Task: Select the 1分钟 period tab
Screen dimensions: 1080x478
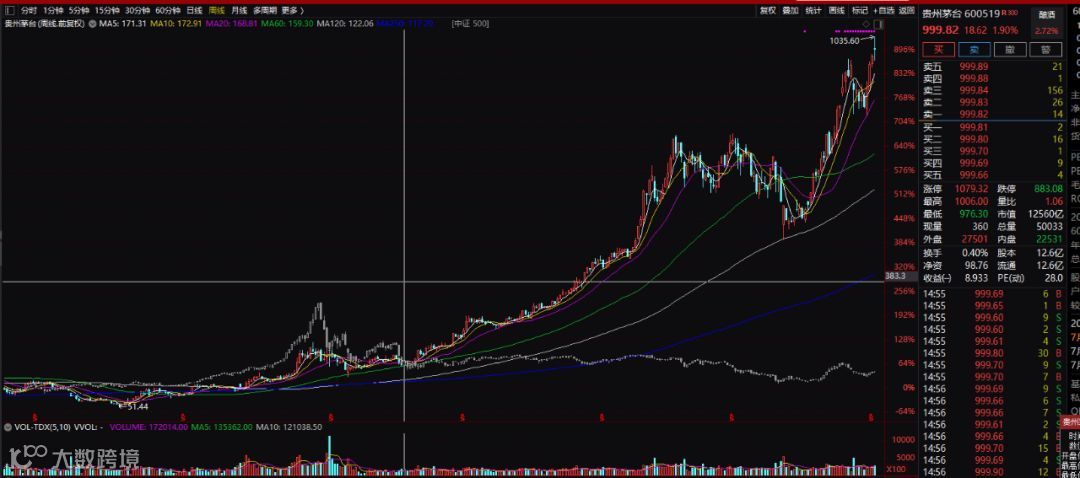Action: coord(53,10)
